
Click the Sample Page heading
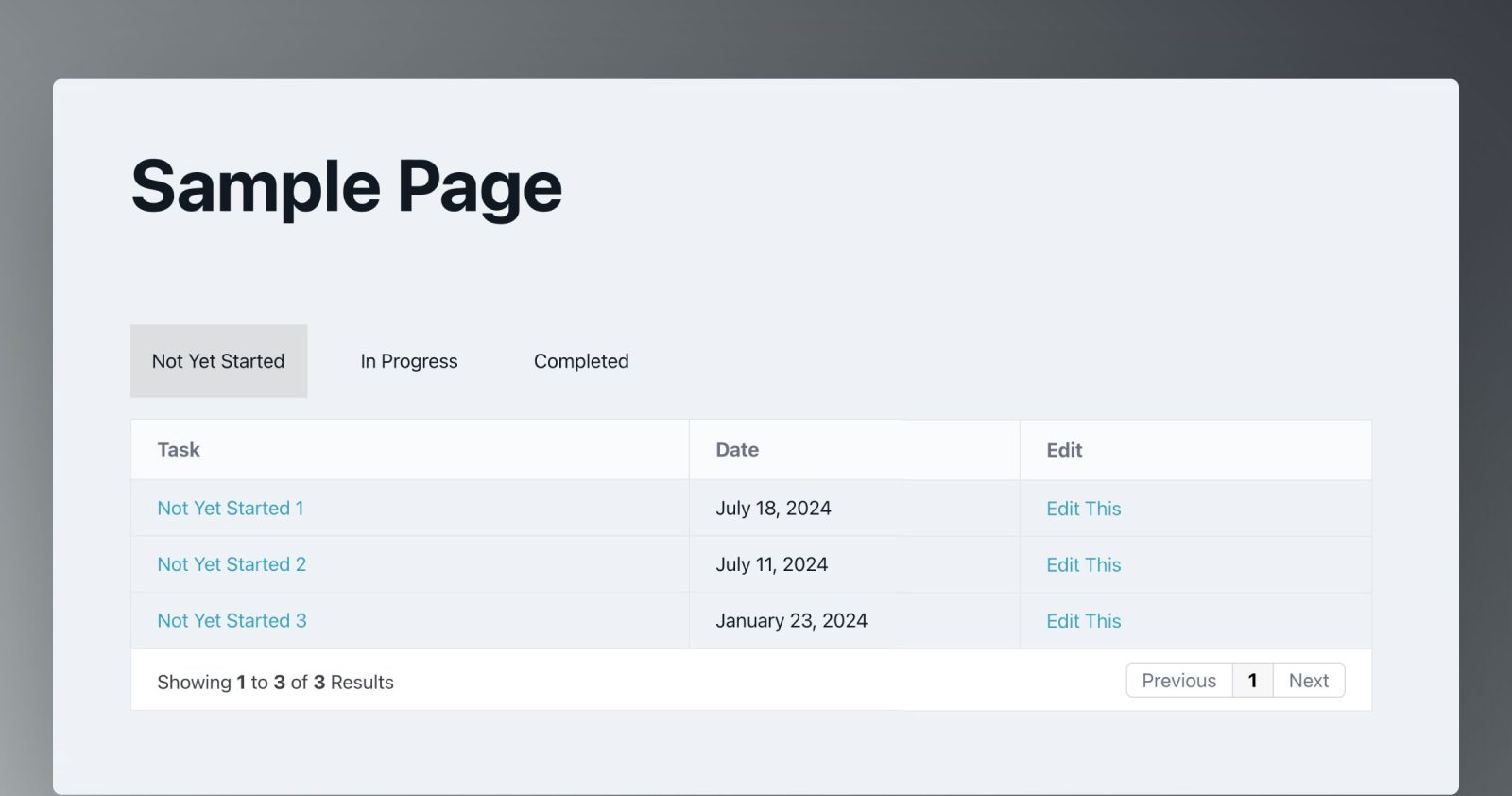(346, 187)
